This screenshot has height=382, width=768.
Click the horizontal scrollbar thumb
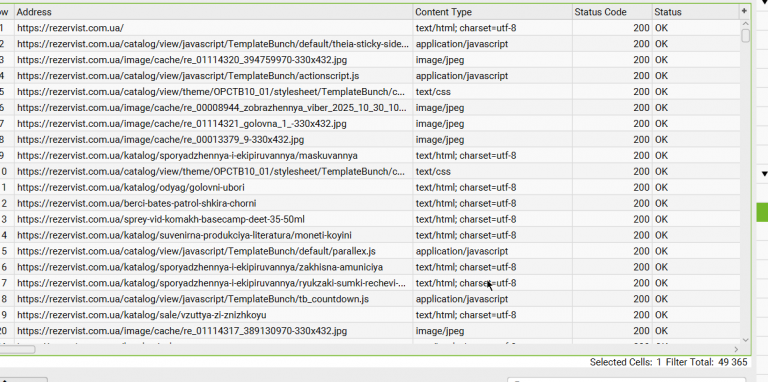[x=18, y=349]
